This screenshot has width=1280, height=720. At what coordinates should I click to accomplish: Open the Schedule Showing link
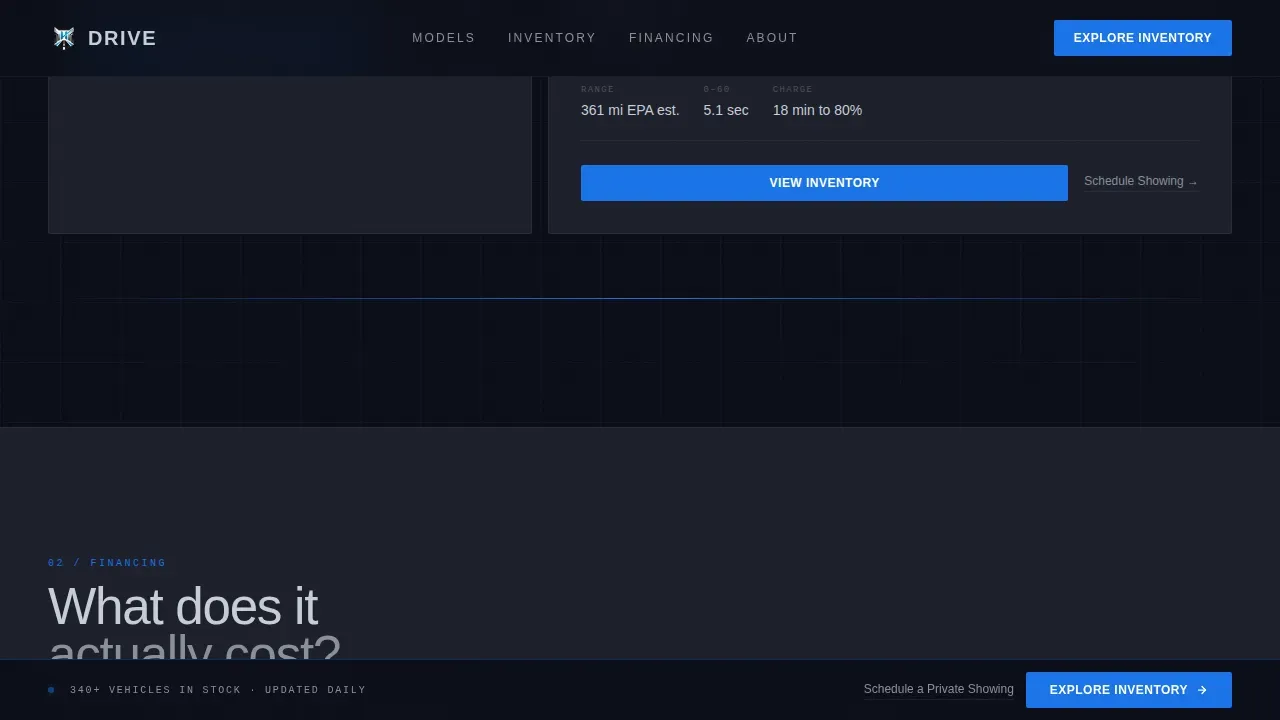pos(1141,181)
